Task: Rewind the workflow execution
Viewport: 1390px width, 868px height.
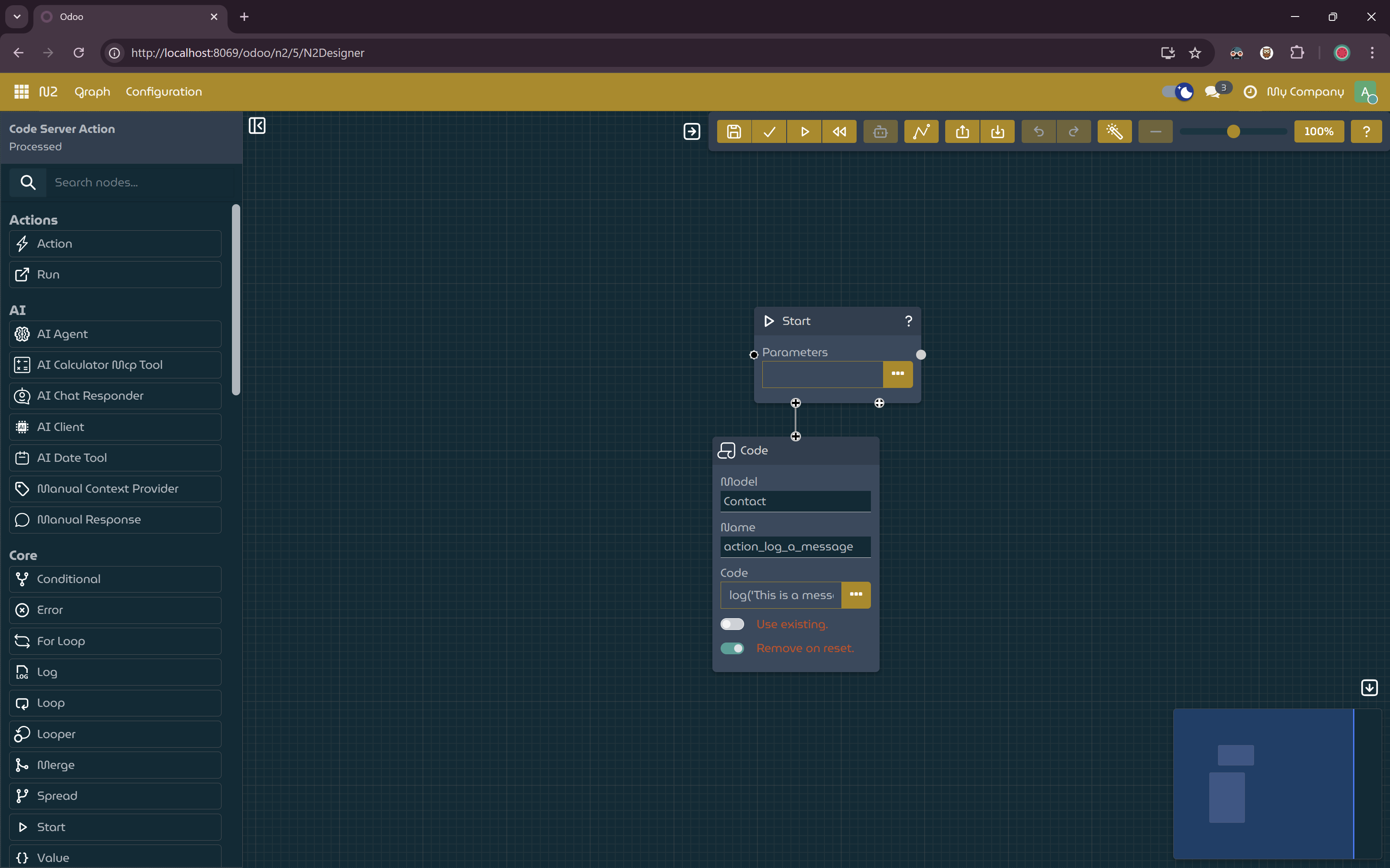Action: click(x=839, y=132)
